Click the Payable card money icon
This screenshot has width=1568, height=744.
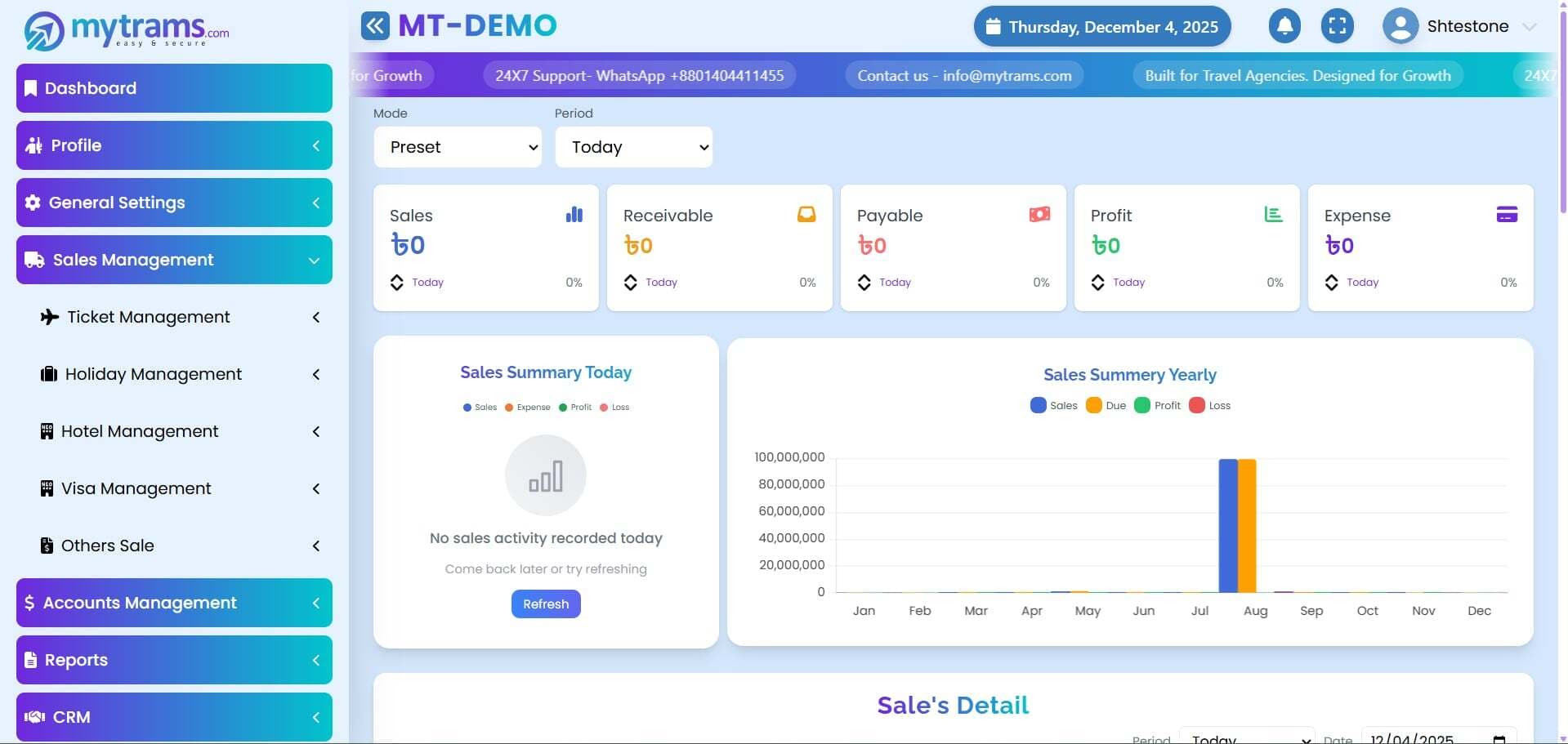[1039, 215]
